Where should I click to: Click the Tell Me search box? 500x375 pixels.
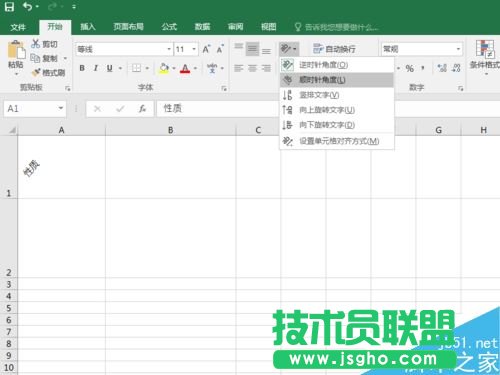(337, 27)
